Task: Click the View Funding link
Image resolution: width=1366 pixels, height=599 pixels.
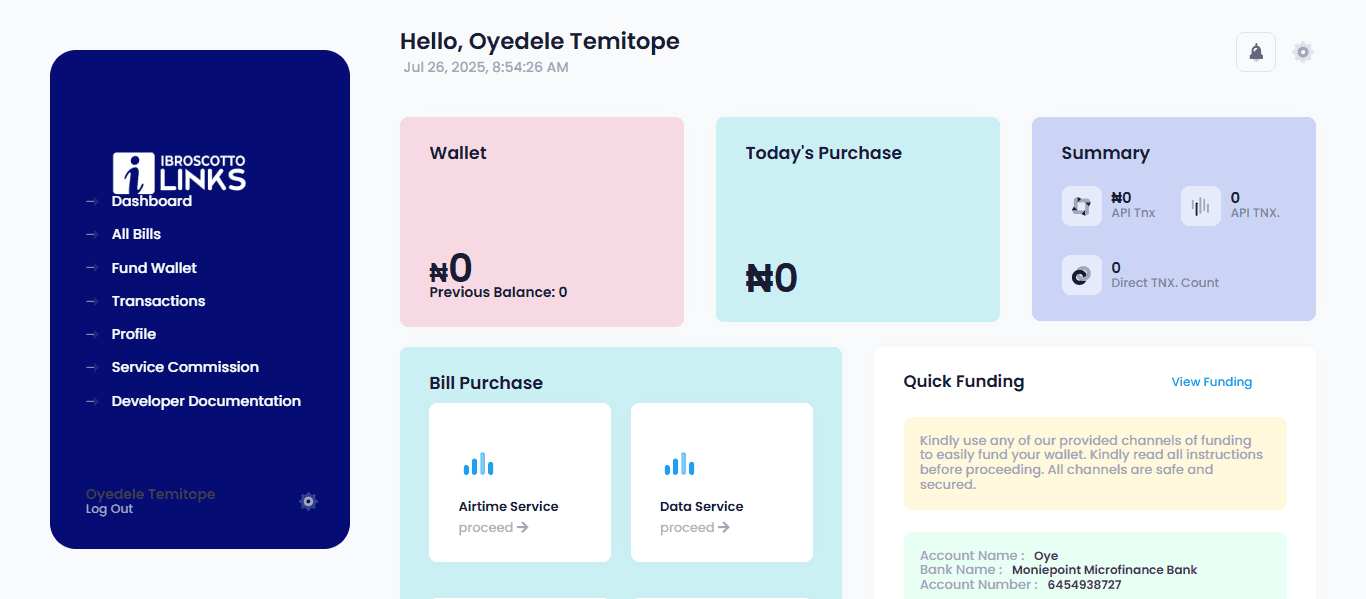Action: click(1211, 382)
